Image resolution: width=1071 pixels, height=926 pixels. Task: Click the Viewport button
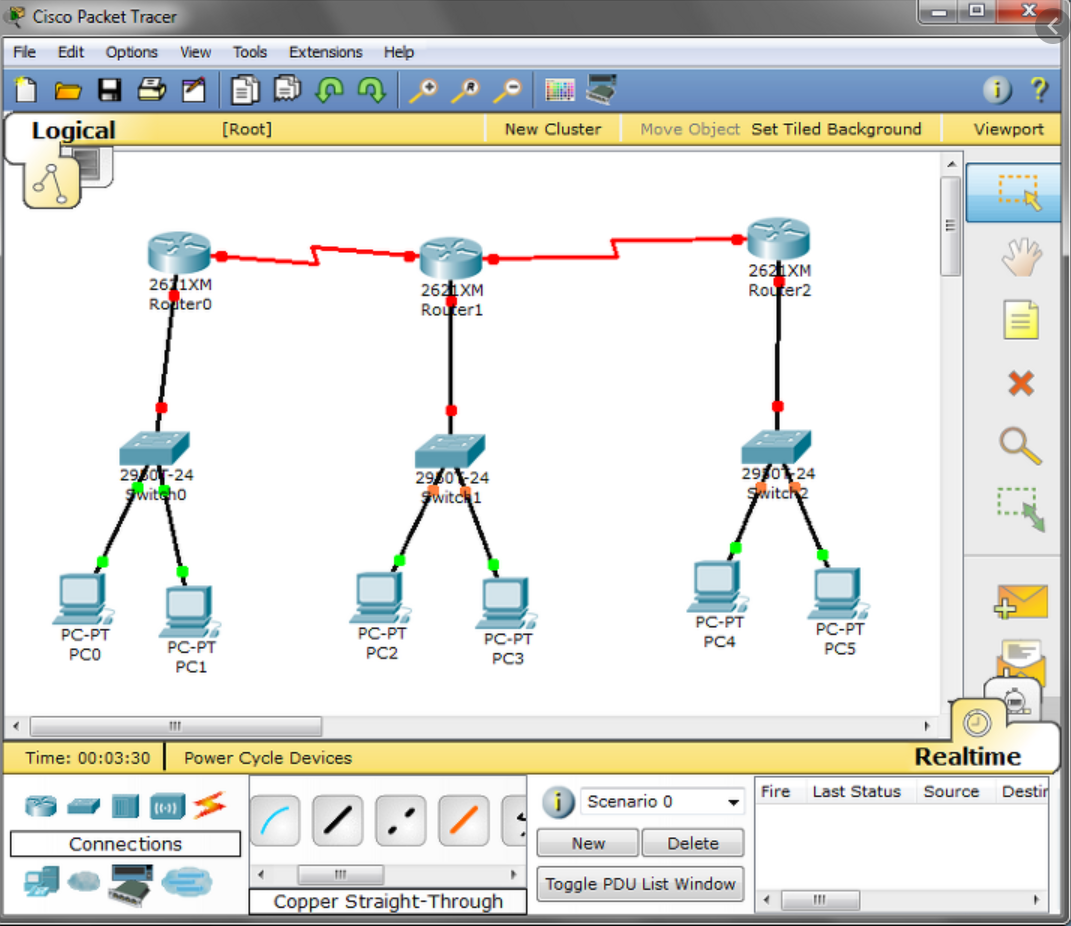1008,129
